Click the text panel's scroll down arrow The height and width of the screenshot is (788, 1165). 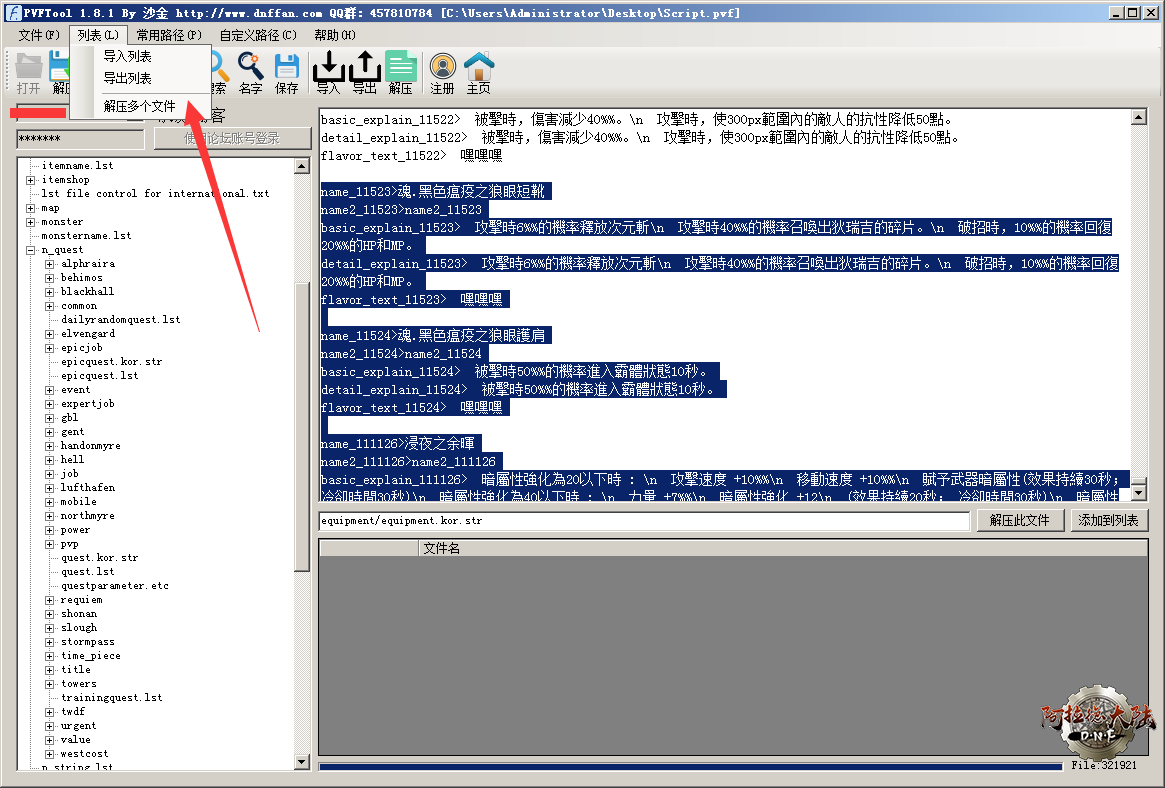pyautogui.click(x=1138, y=493)
